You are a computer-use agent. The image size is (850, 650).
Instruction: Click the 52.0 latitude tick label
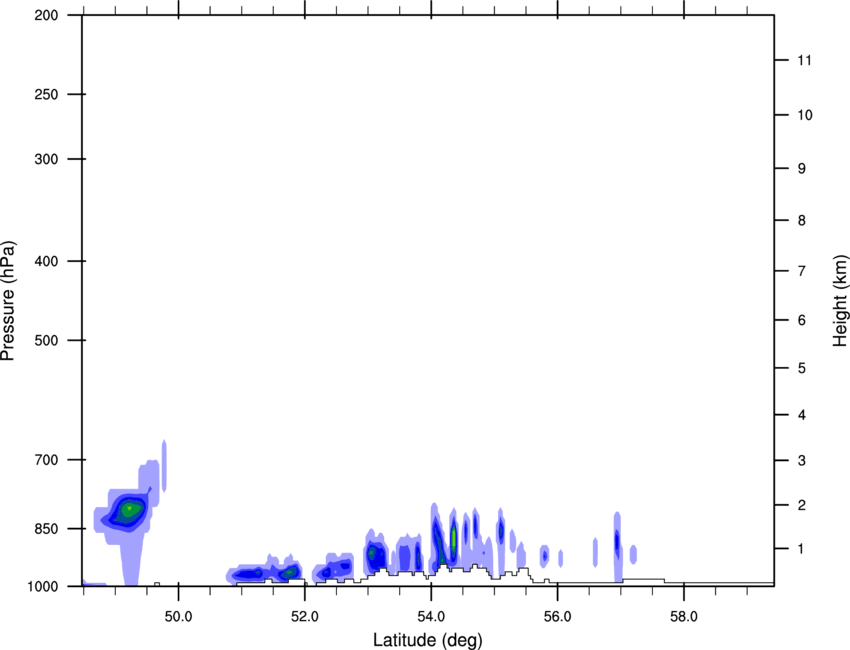[x=305, y=617]
